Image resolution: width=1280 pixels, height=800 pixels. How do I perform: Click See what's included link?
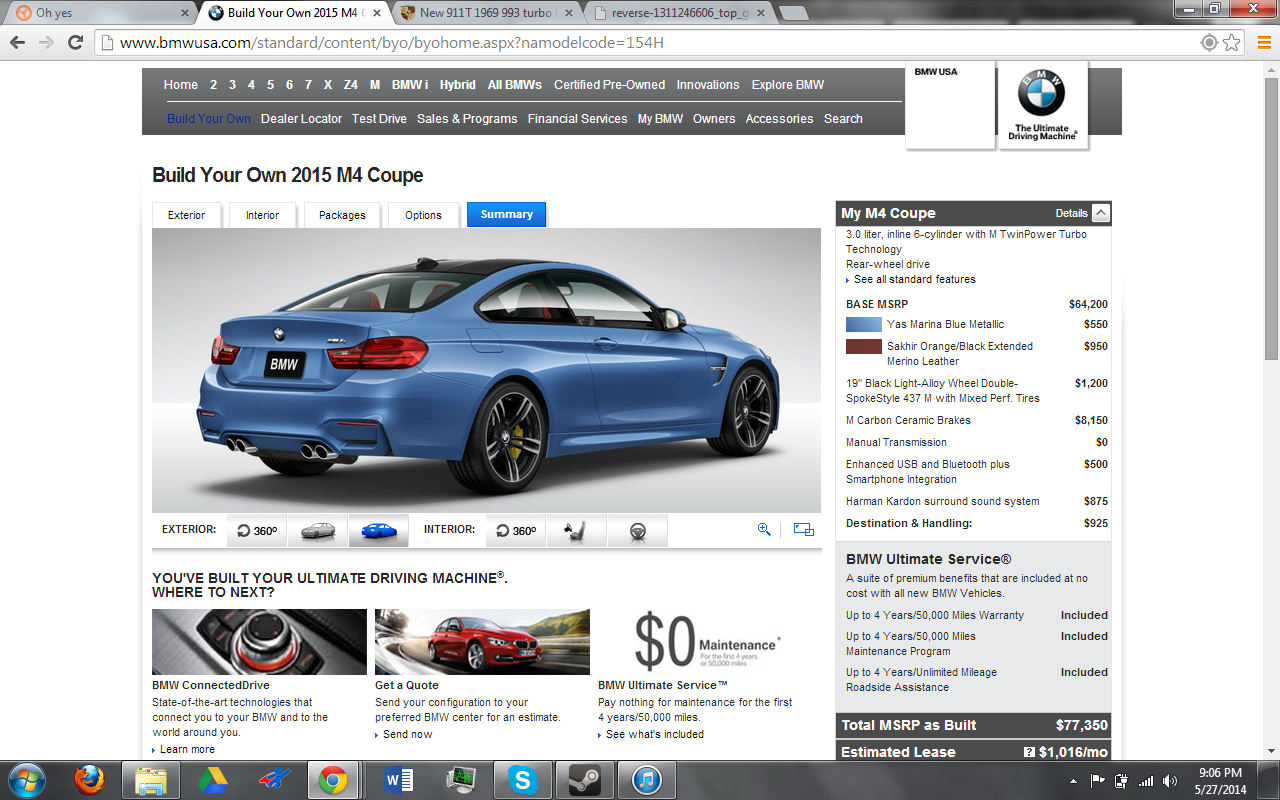654,734
